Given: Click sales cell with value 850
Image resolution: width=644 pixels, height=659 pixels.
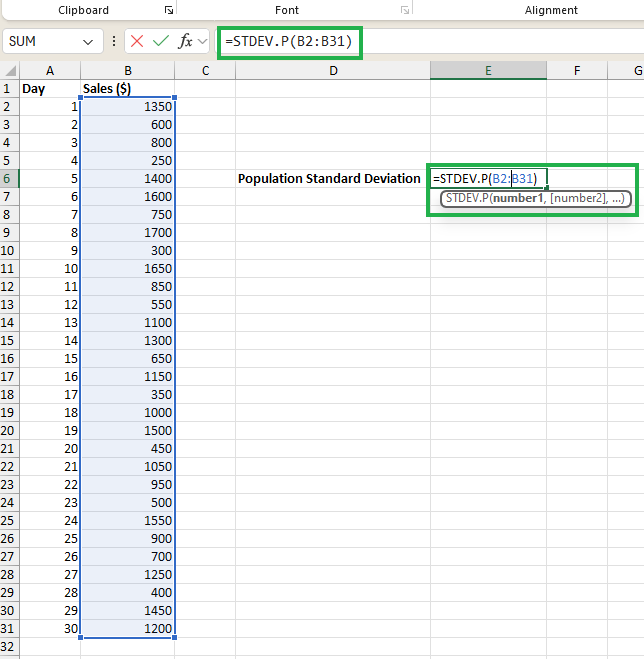Looking at the screenshot, I should [x=128, y=287].
